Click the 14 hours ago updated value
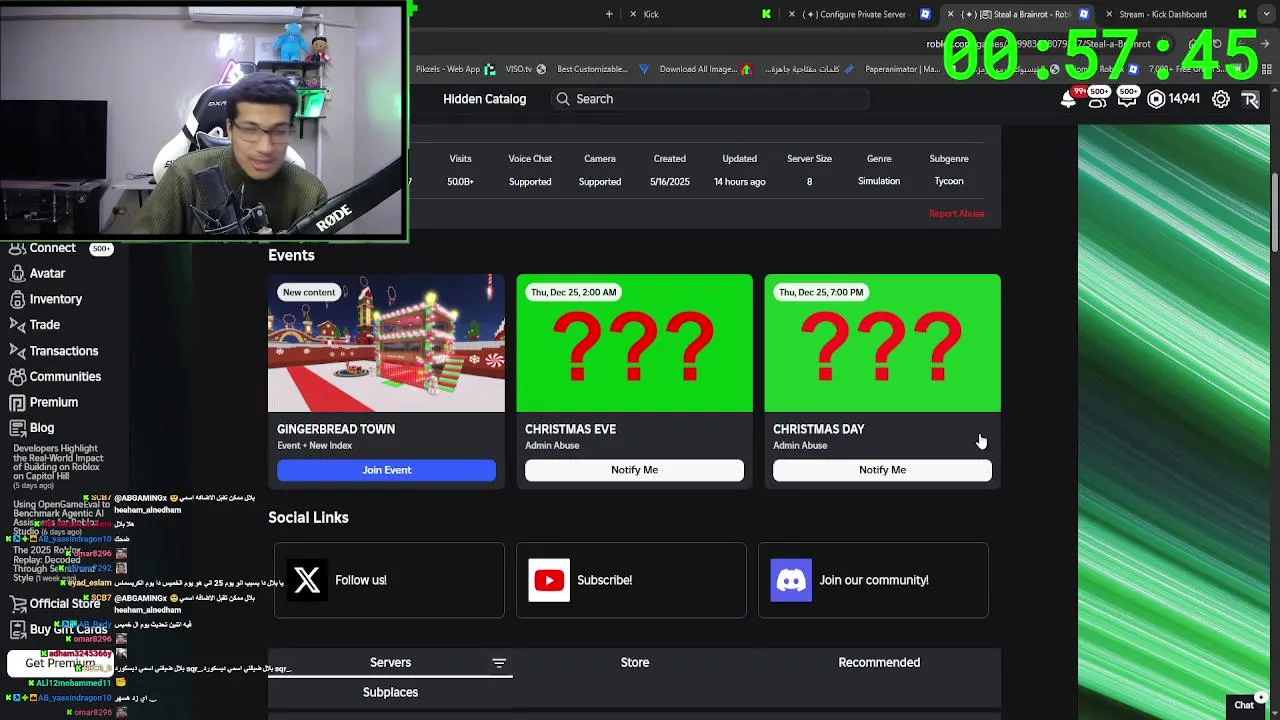 tap(739, 182)
